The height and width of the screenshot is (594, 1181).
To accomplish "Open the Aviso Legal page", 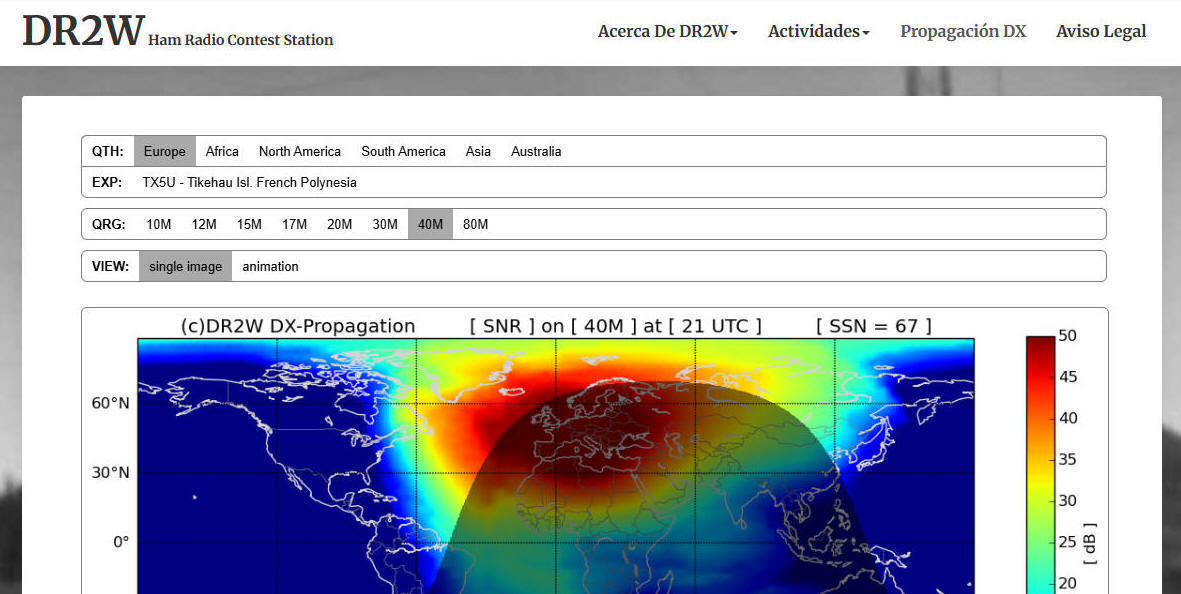I will pyautogui.click(x=1101, y=32).
